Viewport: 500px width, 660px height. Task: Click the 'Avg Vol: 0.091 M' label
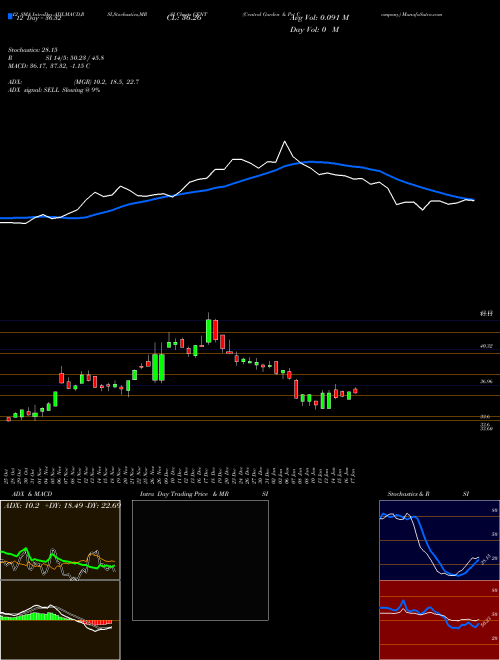click(x=319, y=18)
